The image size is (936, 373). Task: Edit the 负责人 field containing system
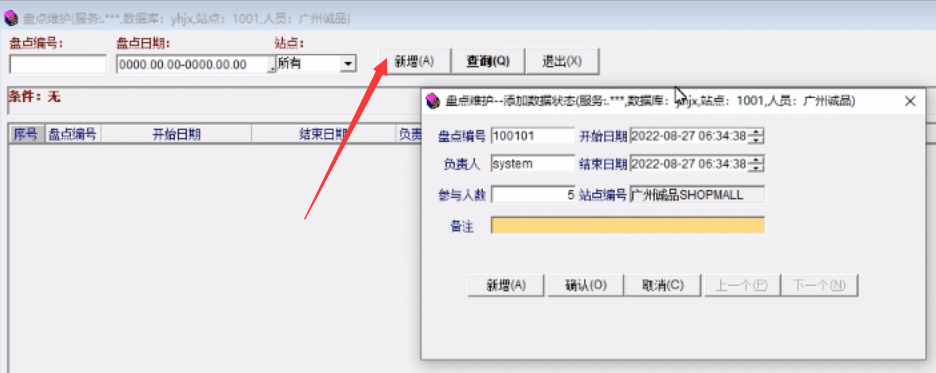point(532,164)
